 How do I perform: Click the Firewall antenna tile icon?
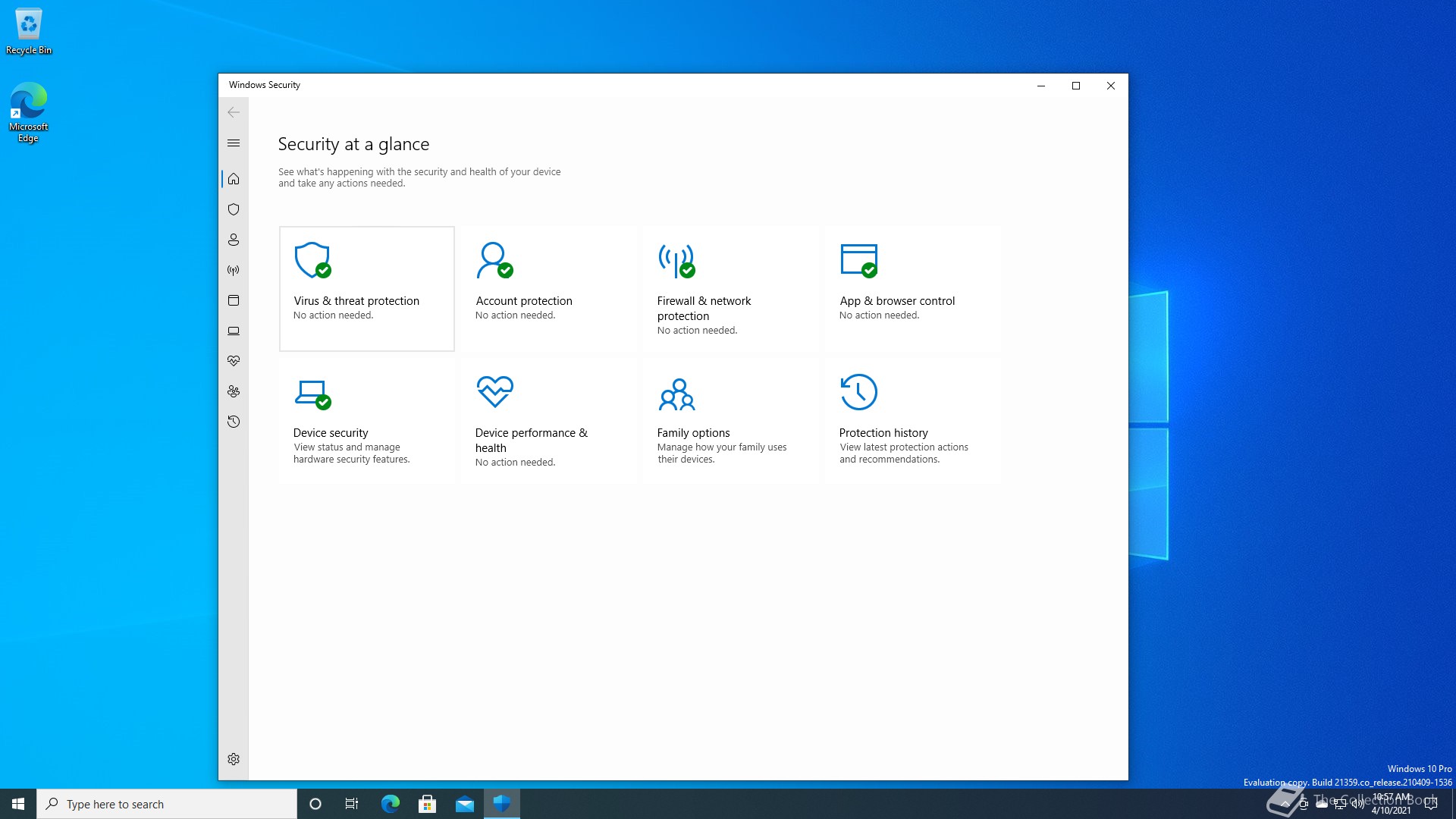[676, 260]
